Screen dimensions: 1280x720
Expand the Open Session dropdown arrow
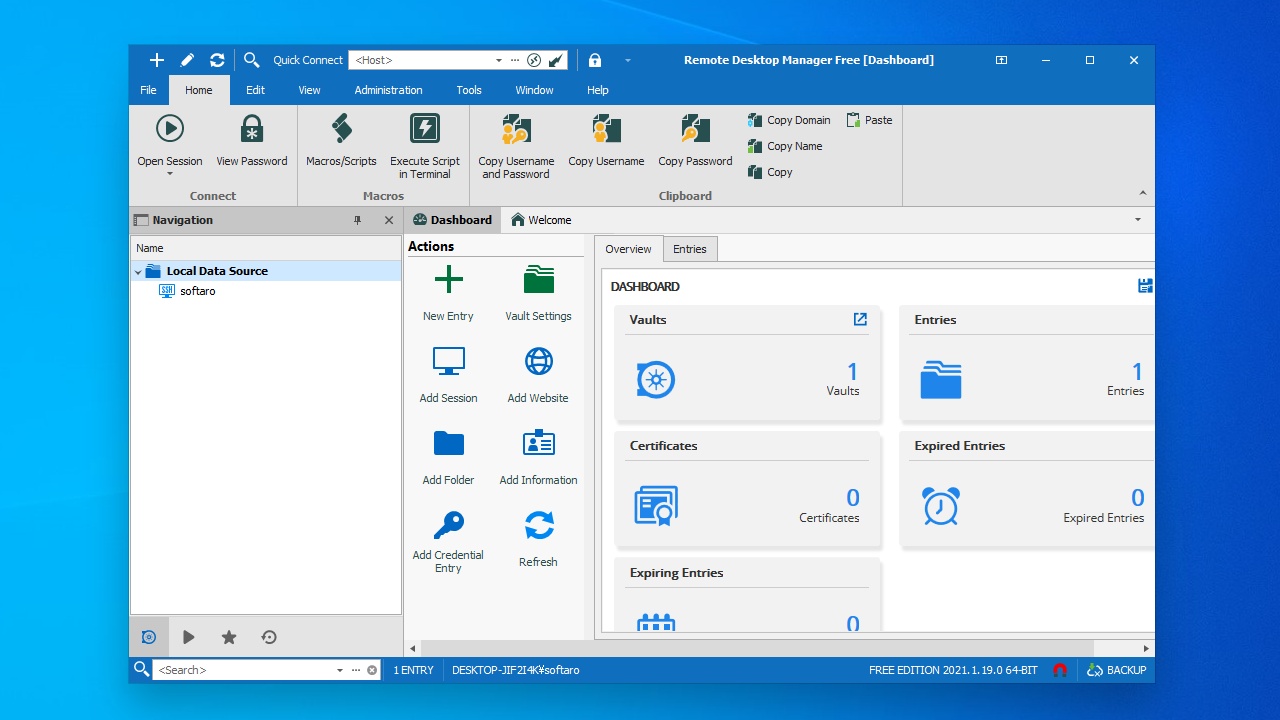(170, 175)
